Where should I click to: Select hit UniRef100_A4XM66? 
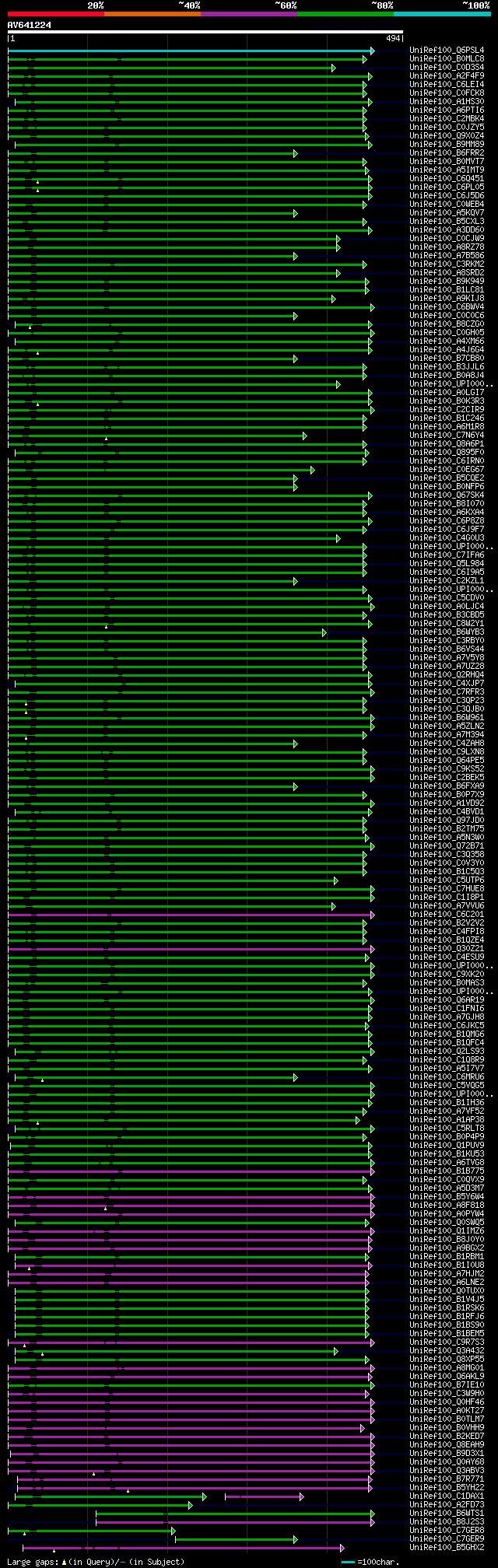tap(447, 341)
